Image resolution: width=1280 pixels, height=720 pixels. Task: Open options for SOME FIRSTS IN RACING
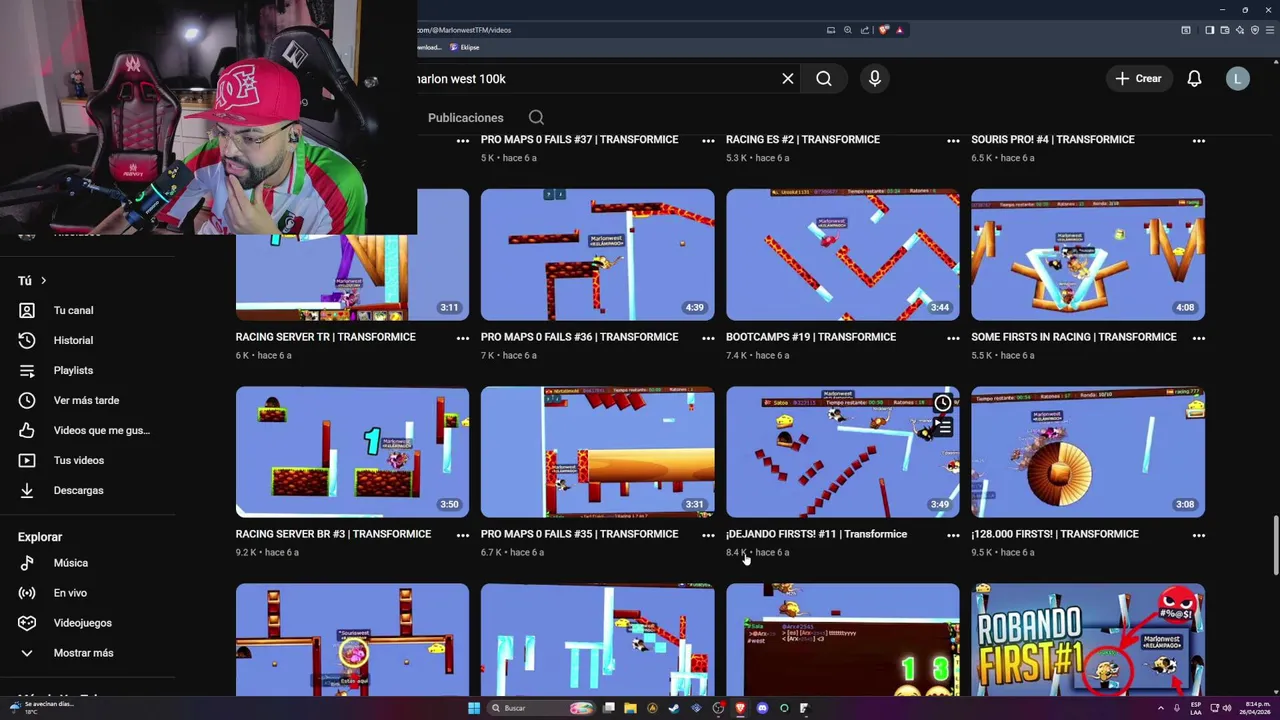(1198, 338)
